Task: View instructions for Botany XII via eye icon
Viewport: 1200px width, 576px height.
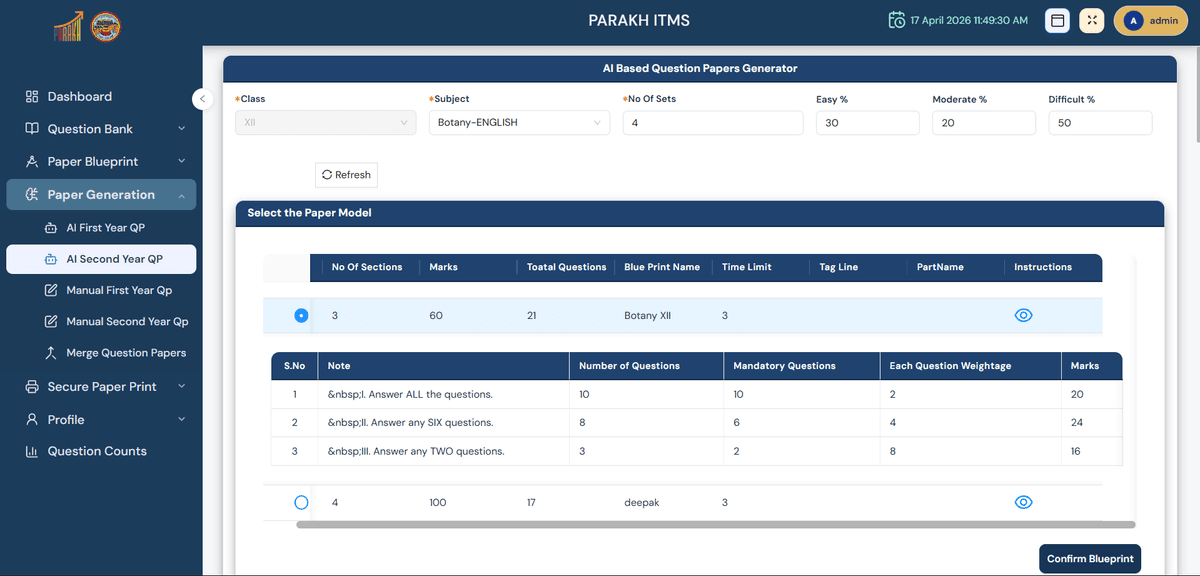Action: coord(1023,315)
